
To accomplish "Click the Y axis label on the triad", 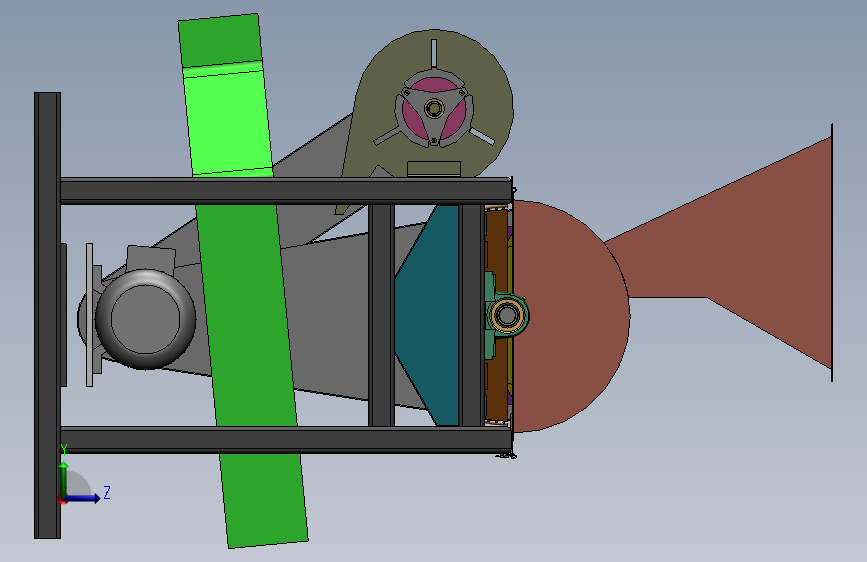I will (64, 450).
